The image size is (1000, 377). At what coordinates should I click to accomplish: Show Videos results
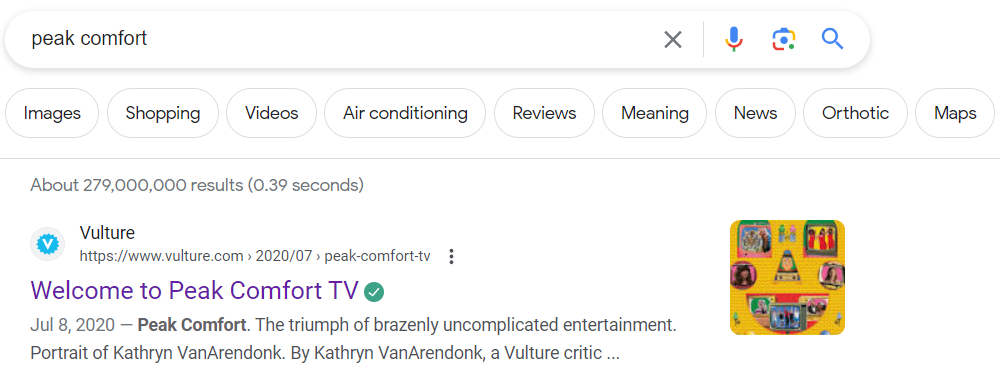pos(272,114)
